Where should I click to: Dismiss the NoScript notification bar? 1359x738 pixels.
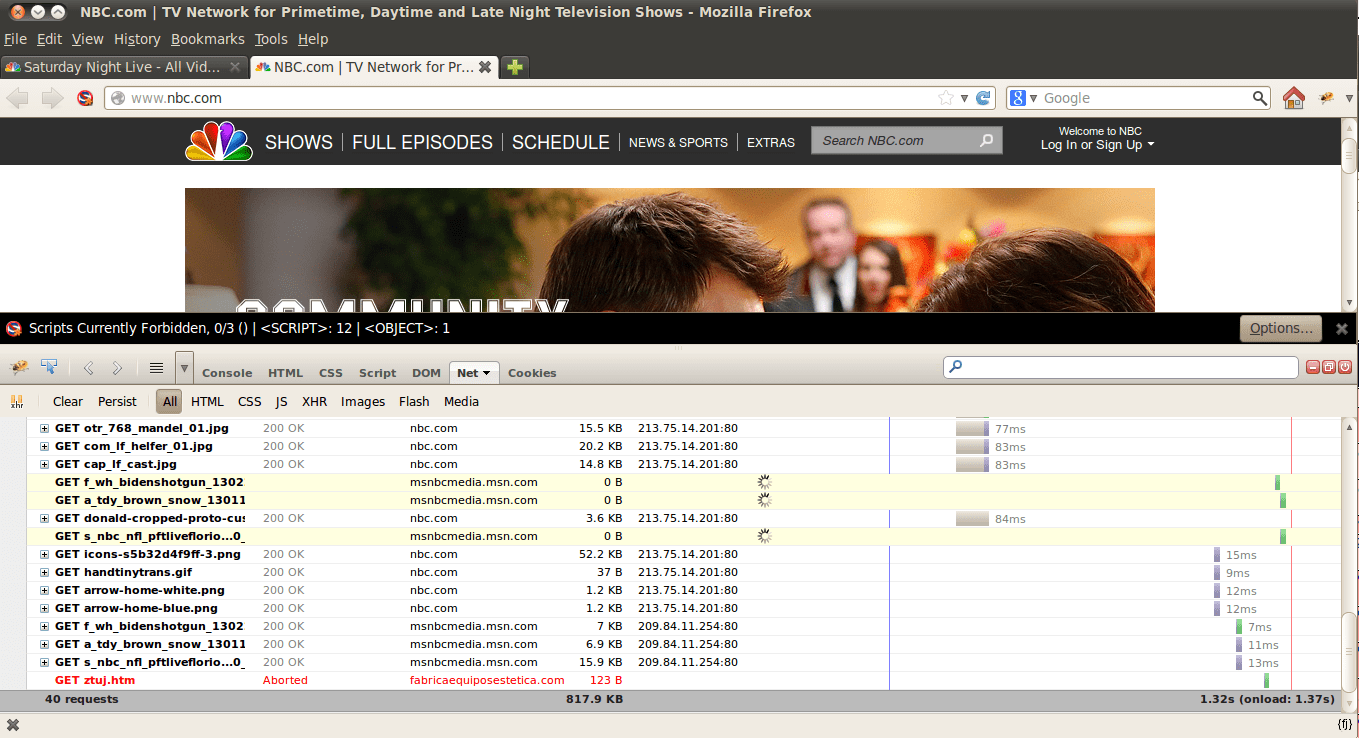click(1342, 328)
